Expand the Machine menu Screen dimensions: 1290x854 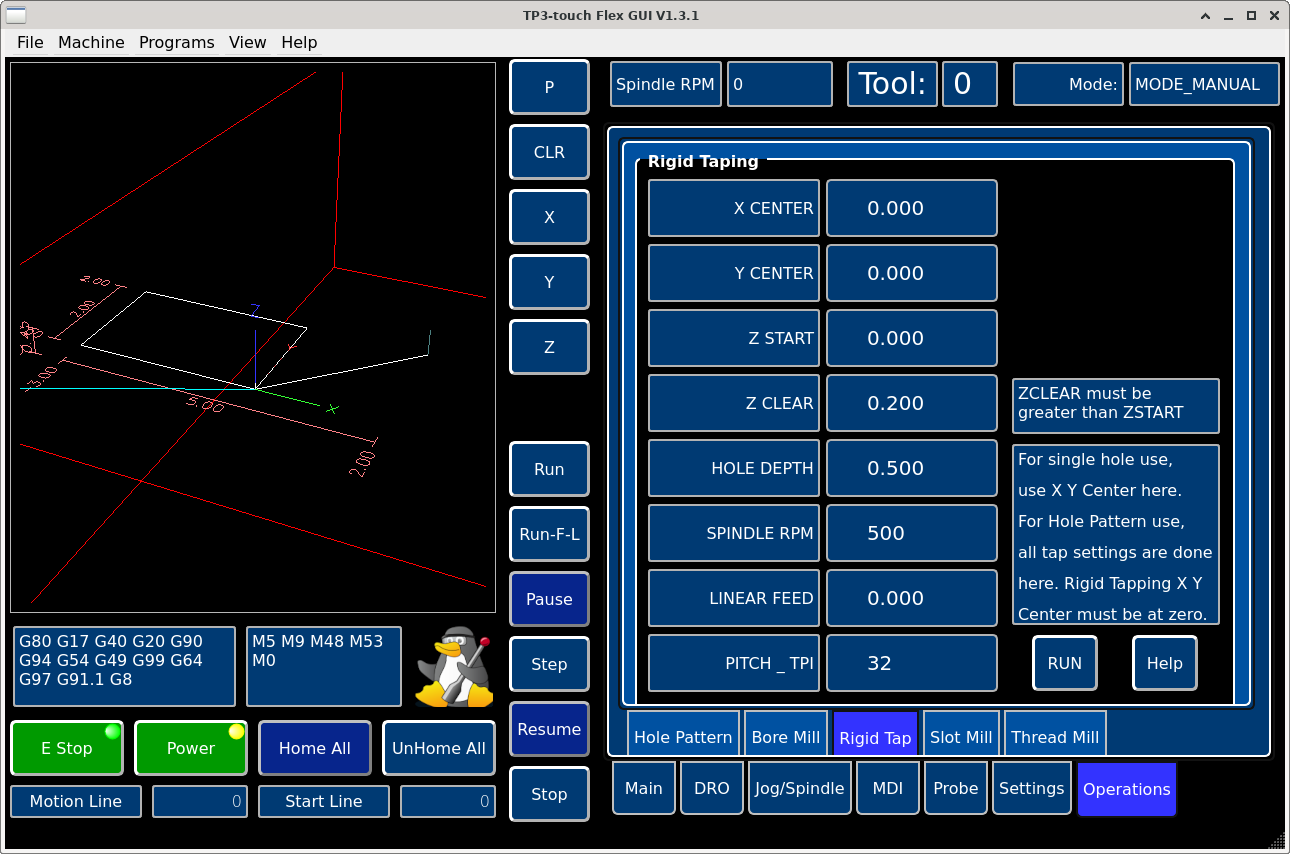tap(91, 42)
